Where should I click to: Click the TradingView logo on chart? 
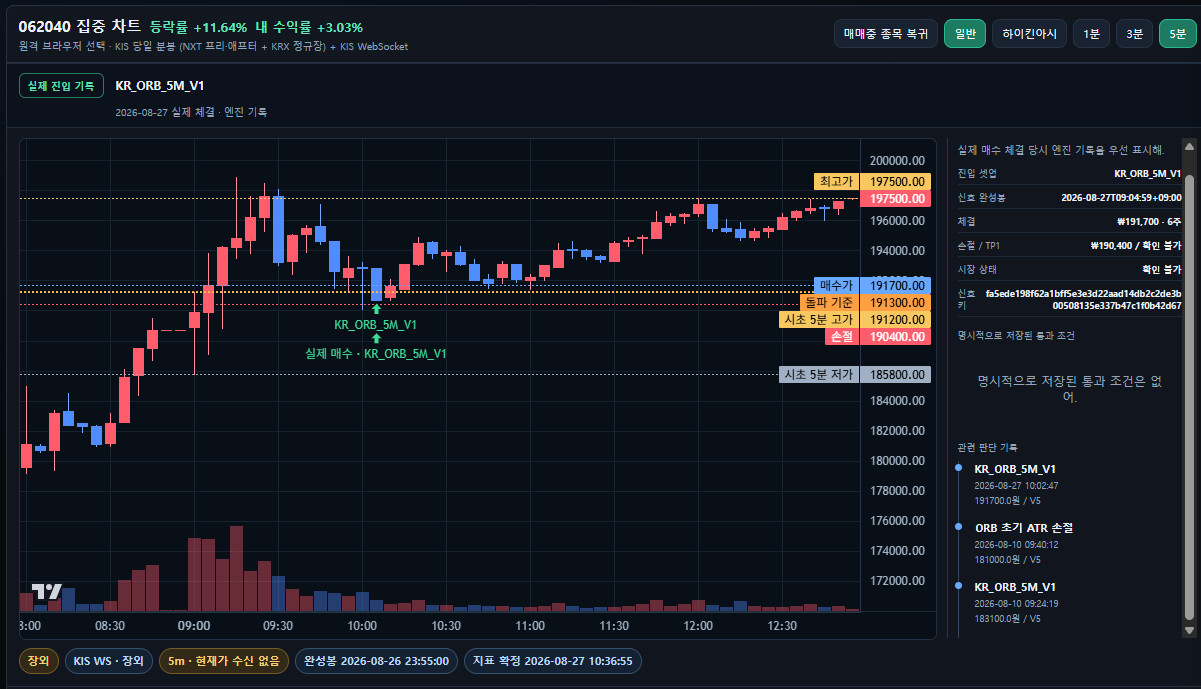(x=47, y=591)
